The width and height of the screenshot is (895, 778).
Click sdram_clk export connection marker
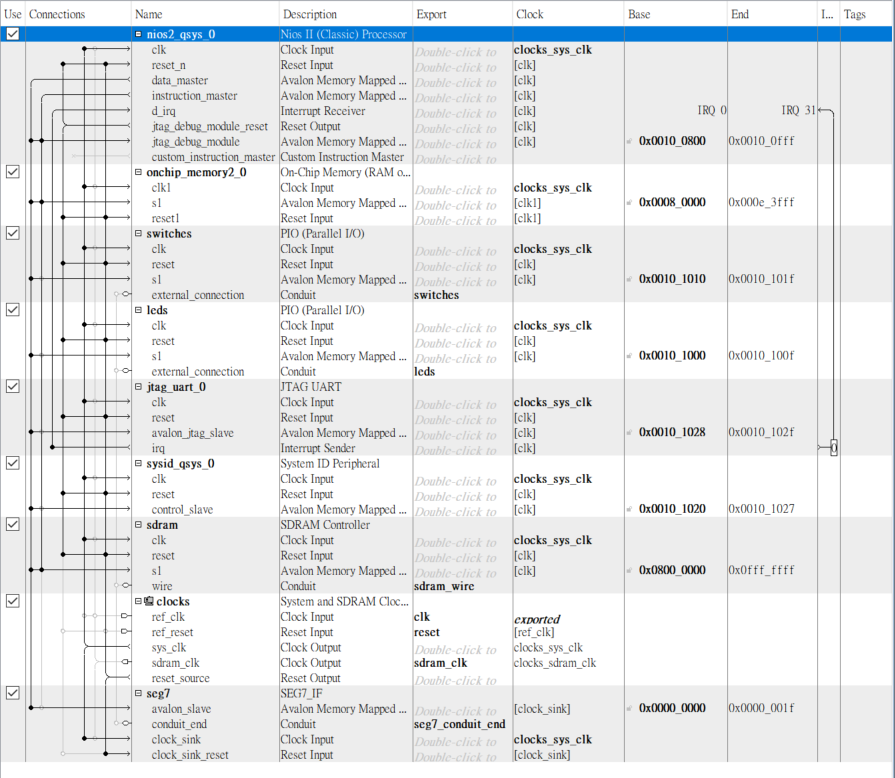126,662
